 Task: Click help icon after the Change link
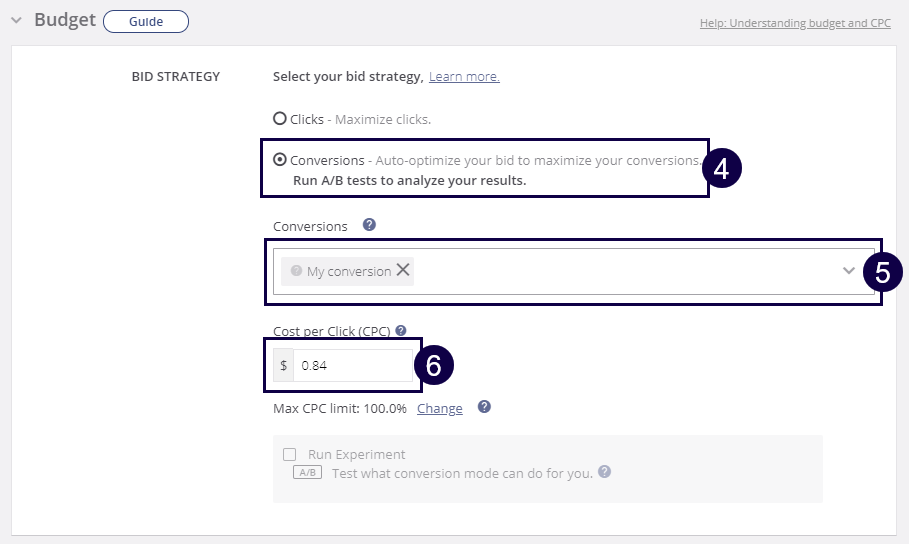pyautogui.click(x=484, y=407)
